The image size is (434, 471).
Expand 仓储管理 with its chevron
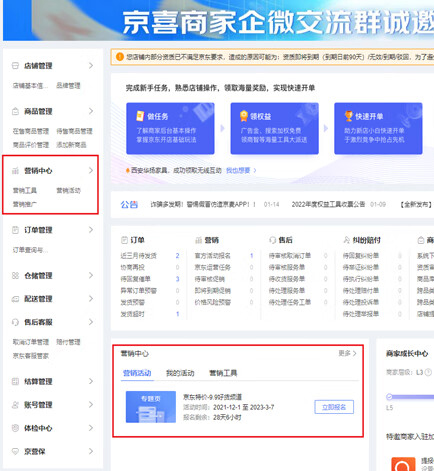pyautogui.click(x=91, y=276)
